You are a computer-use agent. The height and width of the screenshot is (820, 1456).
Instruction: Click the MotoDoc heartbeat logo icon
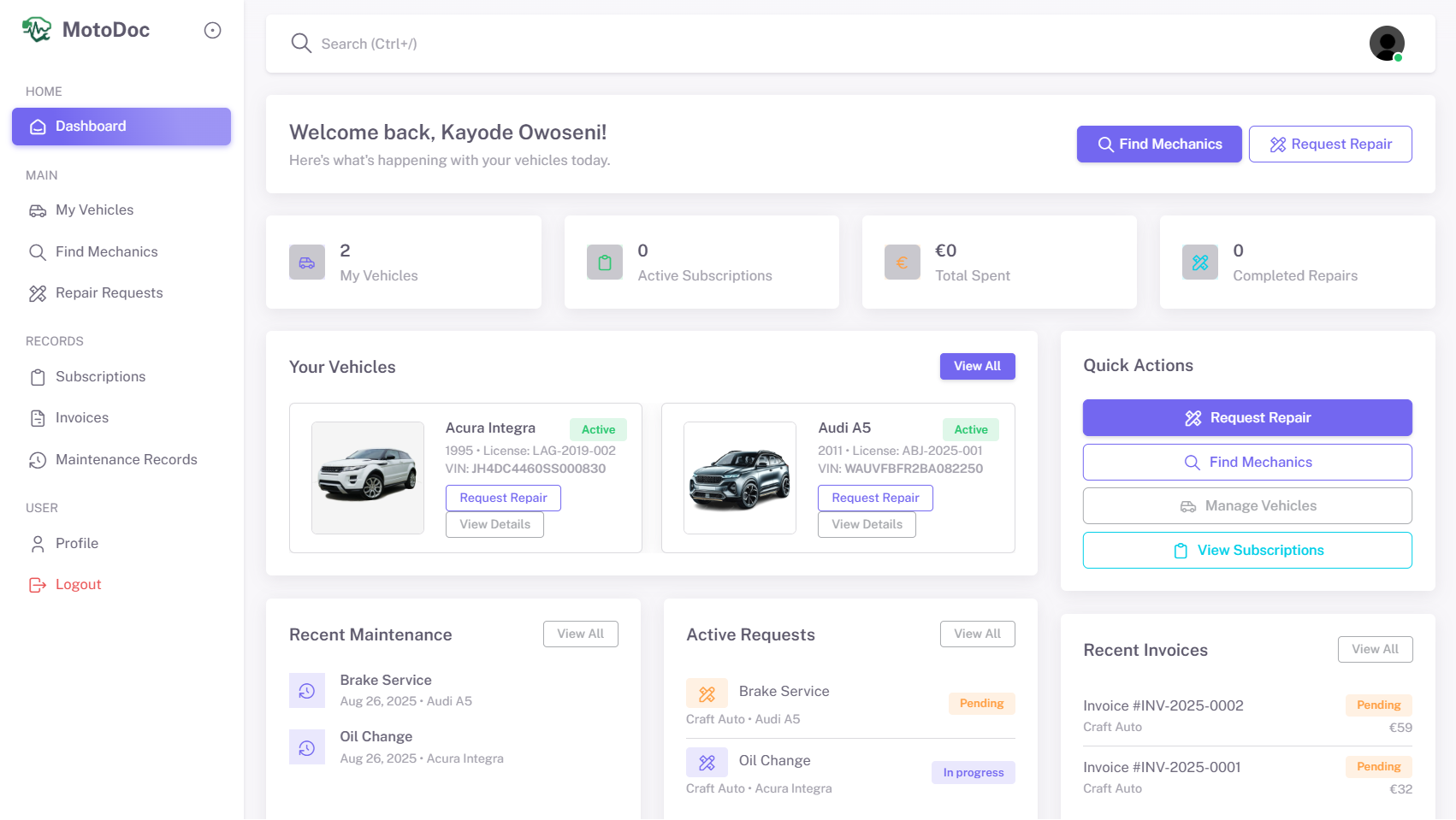[37, 30]
